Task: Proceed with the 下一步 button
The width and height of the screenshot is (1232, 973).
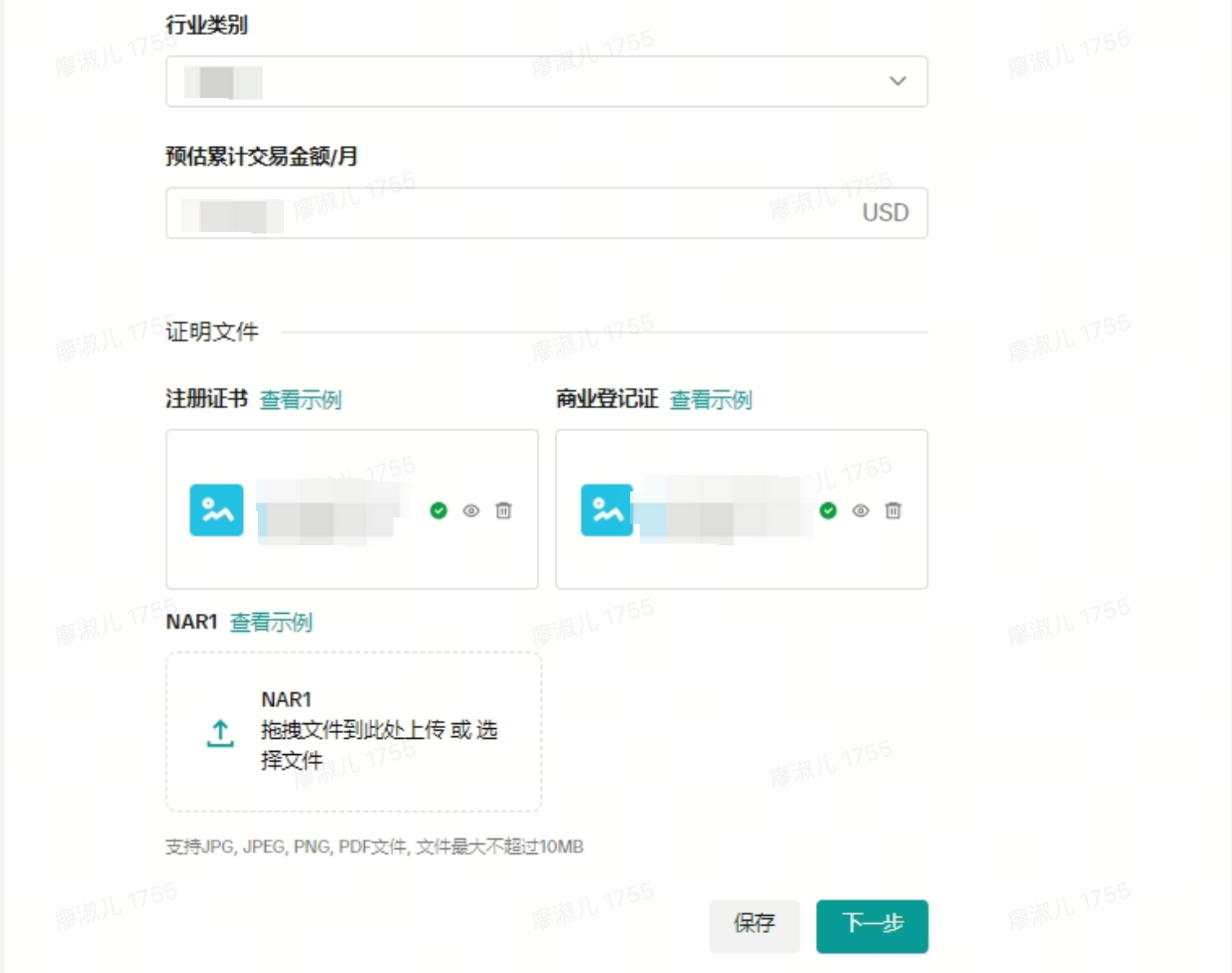Action: coord(872,925)
